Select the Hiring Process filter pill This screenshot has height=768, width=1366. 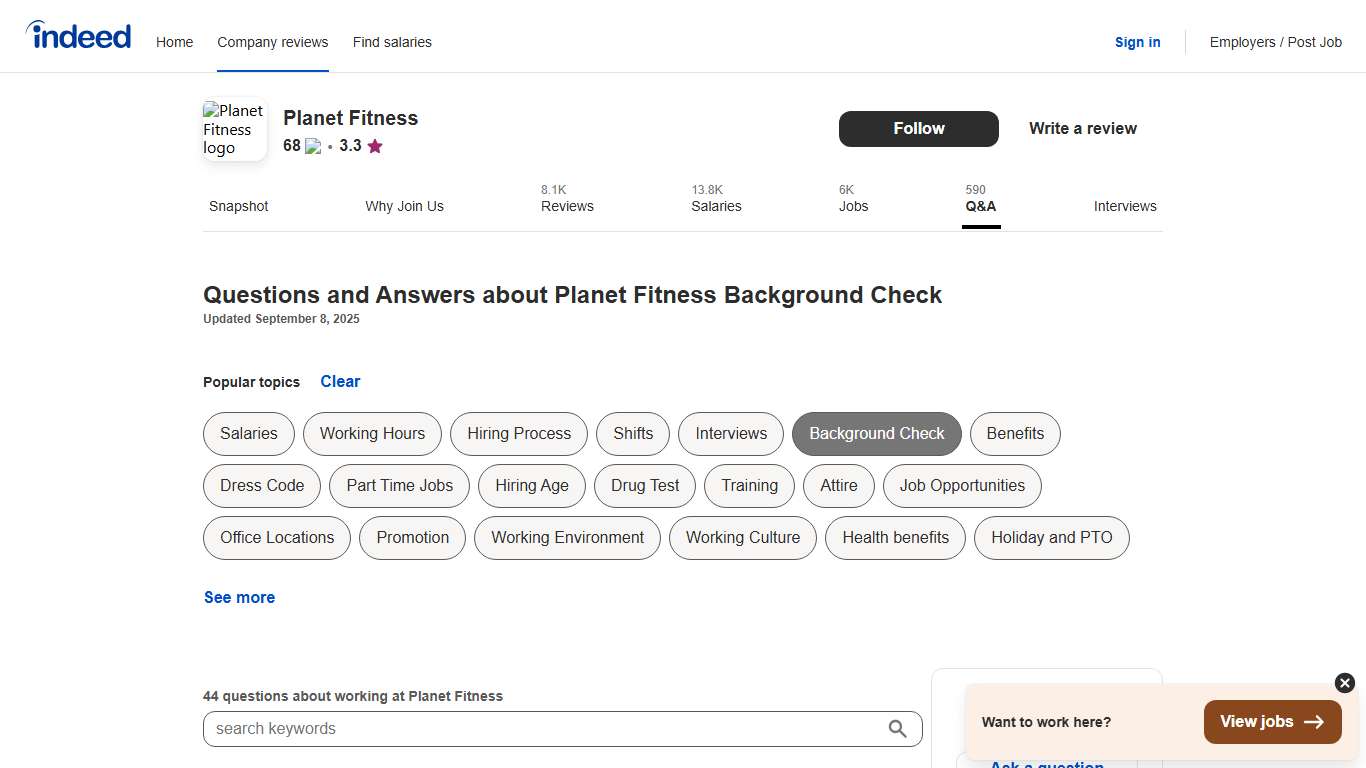[x=518, y=433]
